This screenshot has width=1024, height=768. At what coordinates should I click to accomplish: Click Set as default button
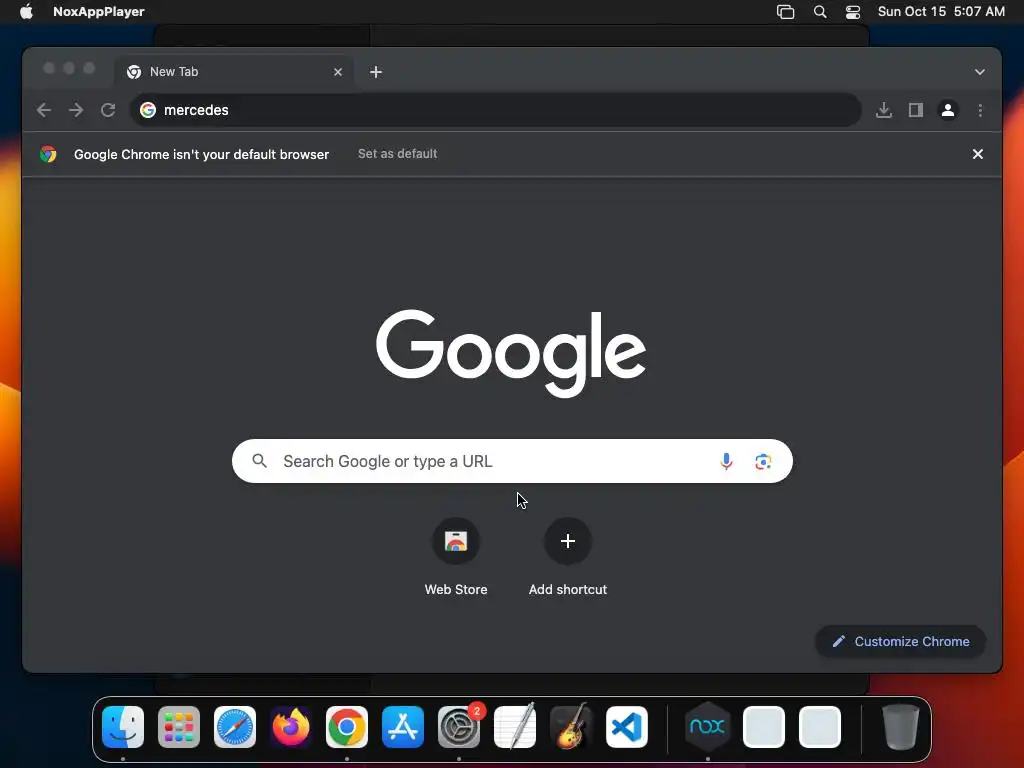click(x=397, y=154)
